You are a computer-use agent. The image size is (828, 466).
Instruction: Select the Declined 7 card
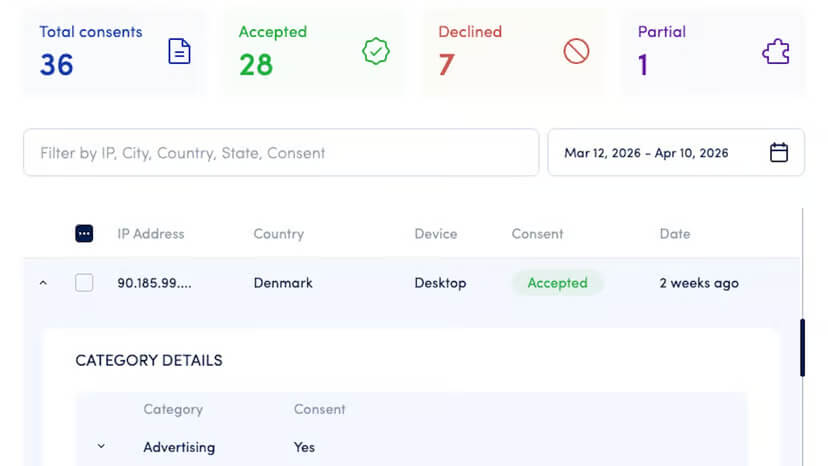[514, 53]
